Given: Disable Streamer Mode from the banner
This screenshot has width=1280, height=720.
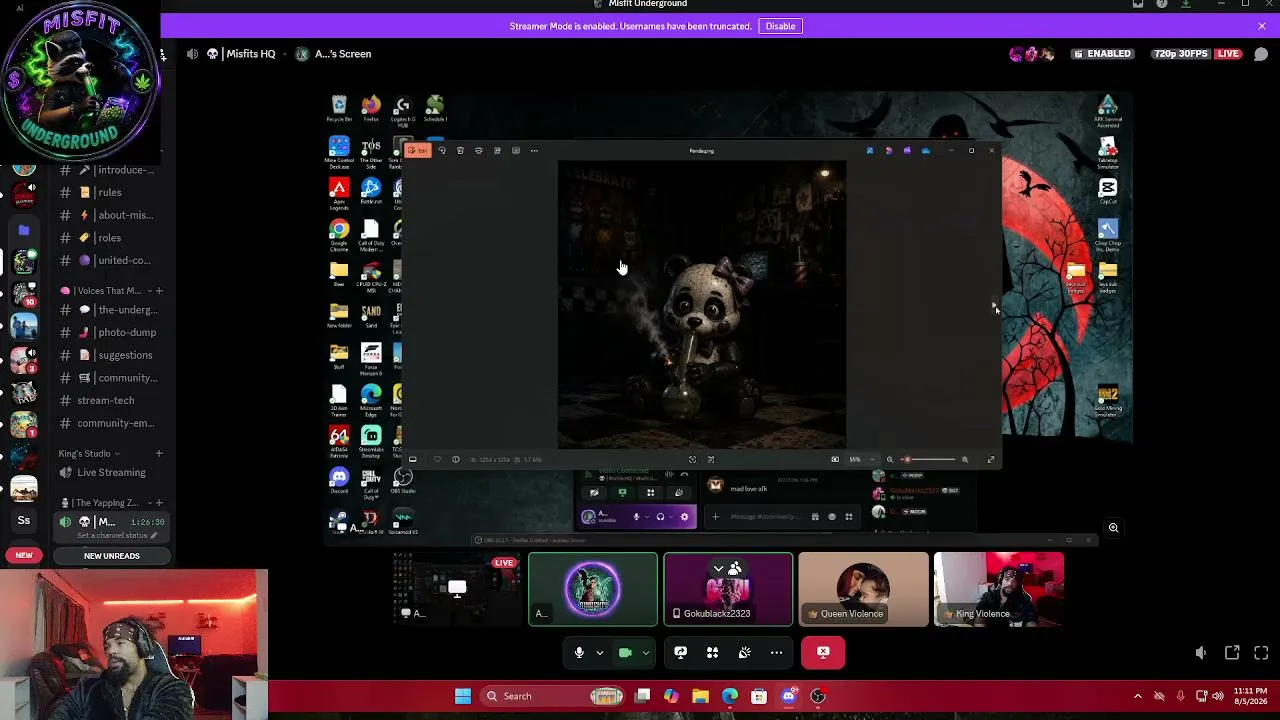Looking at the screenshot, I should 780,26.
